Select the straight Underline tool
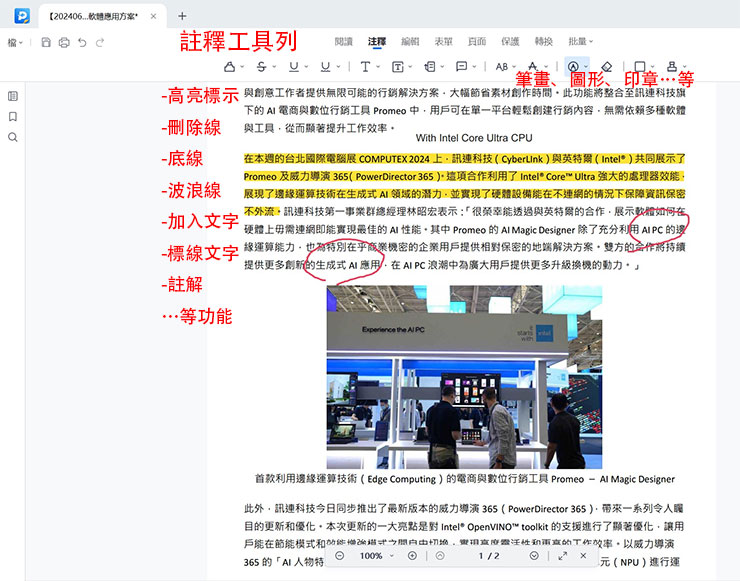 (x=294, y=67)
